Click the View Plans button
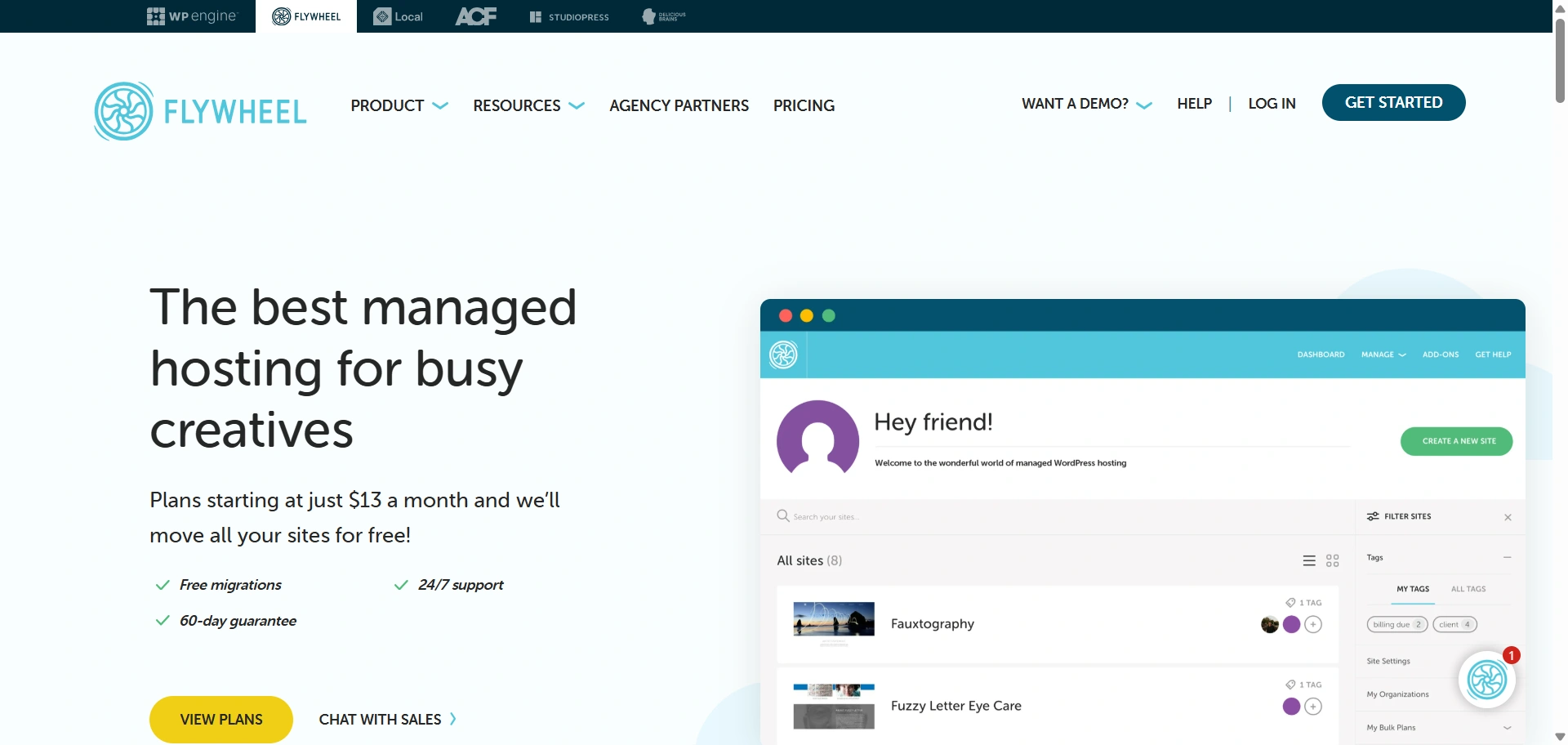This screenshot has height=745, width=1568. [x=221, y=720]
